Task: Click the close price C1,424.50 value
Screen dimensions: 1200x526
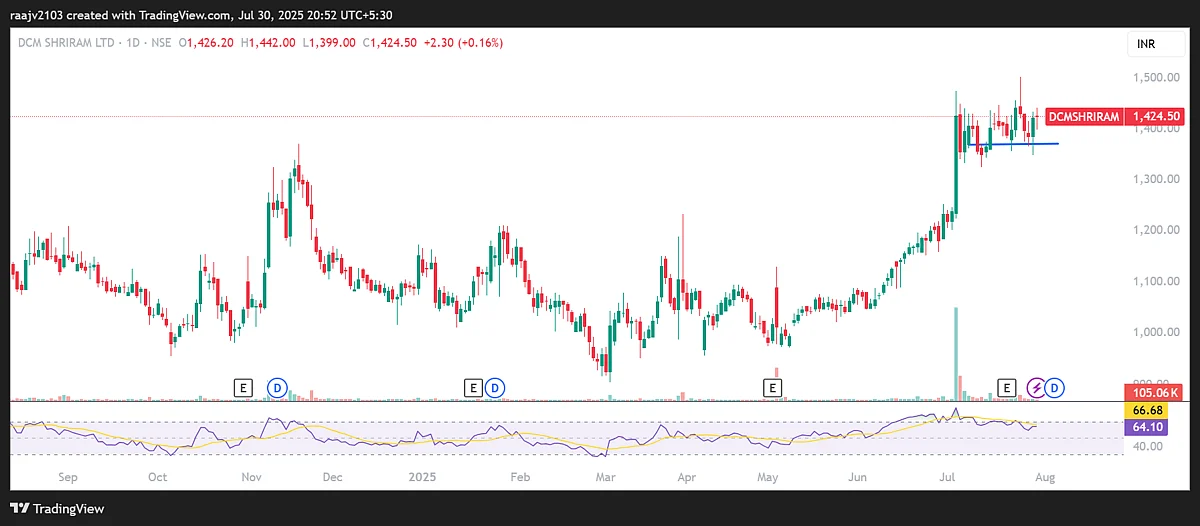Action: pos(392,43)
